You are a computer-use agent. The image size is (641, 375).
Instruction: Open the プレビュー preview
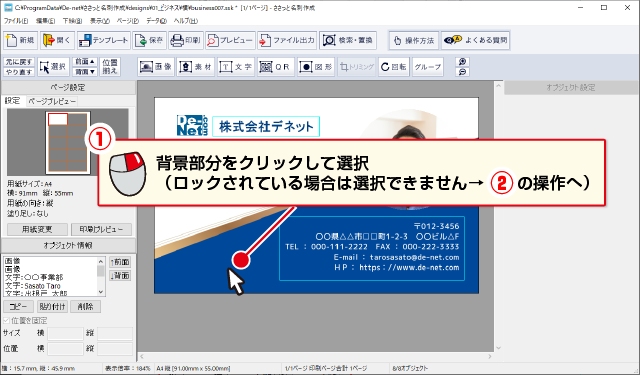coord(230,40)
